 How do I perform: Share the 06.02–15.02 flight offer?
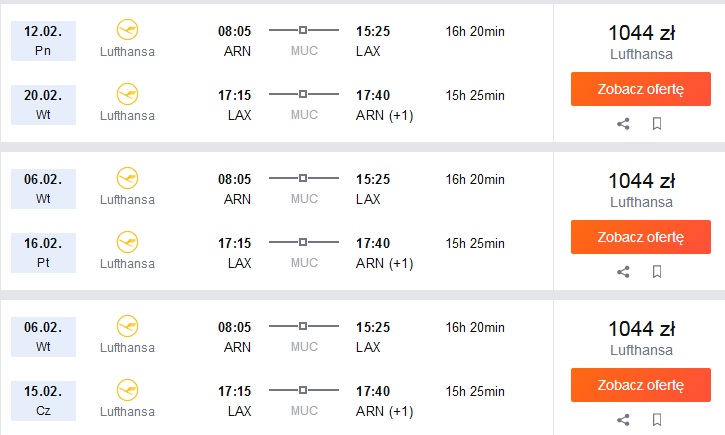click(x=623, y=420)
